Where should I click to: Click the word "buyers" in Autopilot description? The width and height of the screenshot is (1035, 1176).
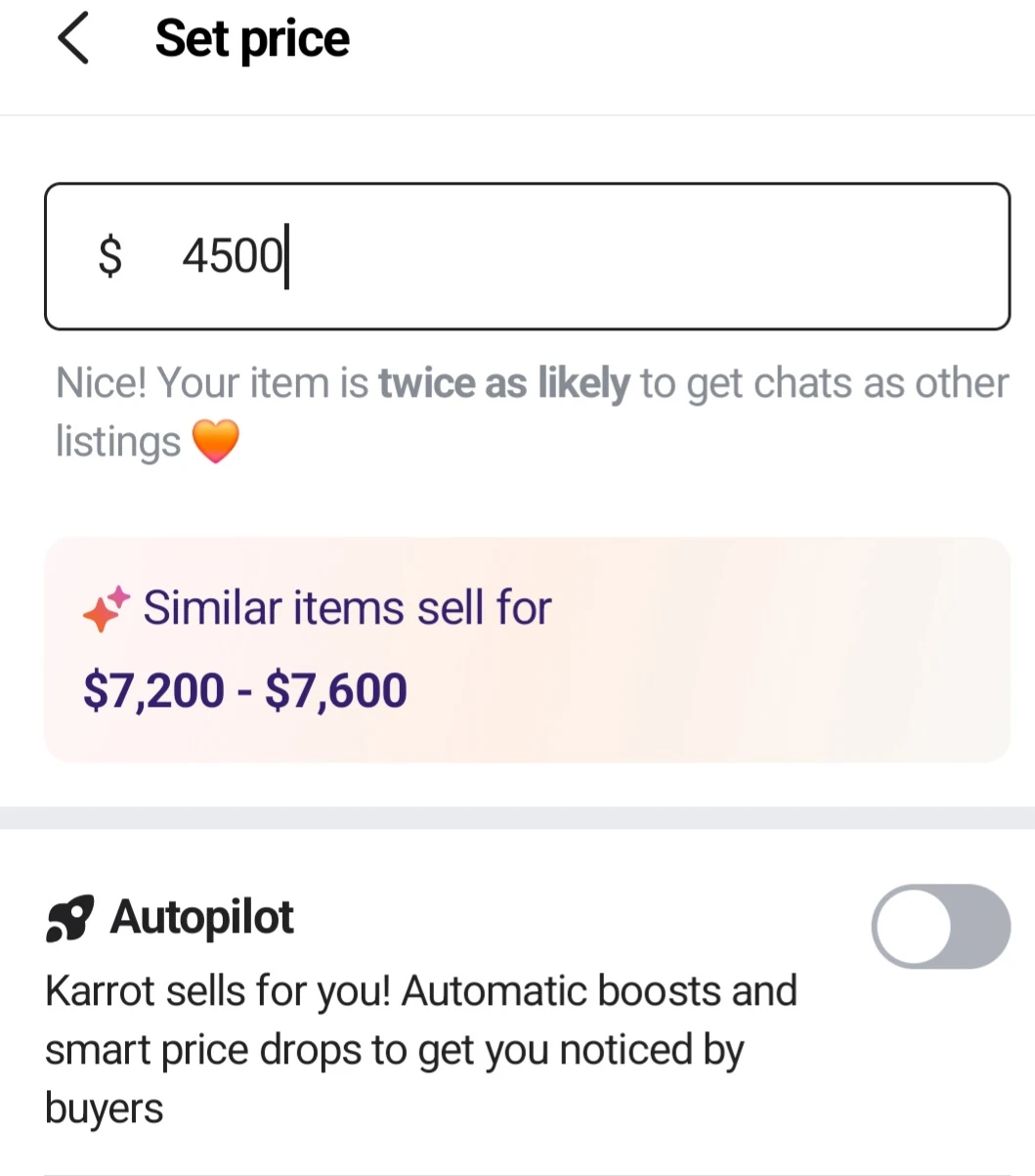pyautogui.click(x=105, y=1109)
